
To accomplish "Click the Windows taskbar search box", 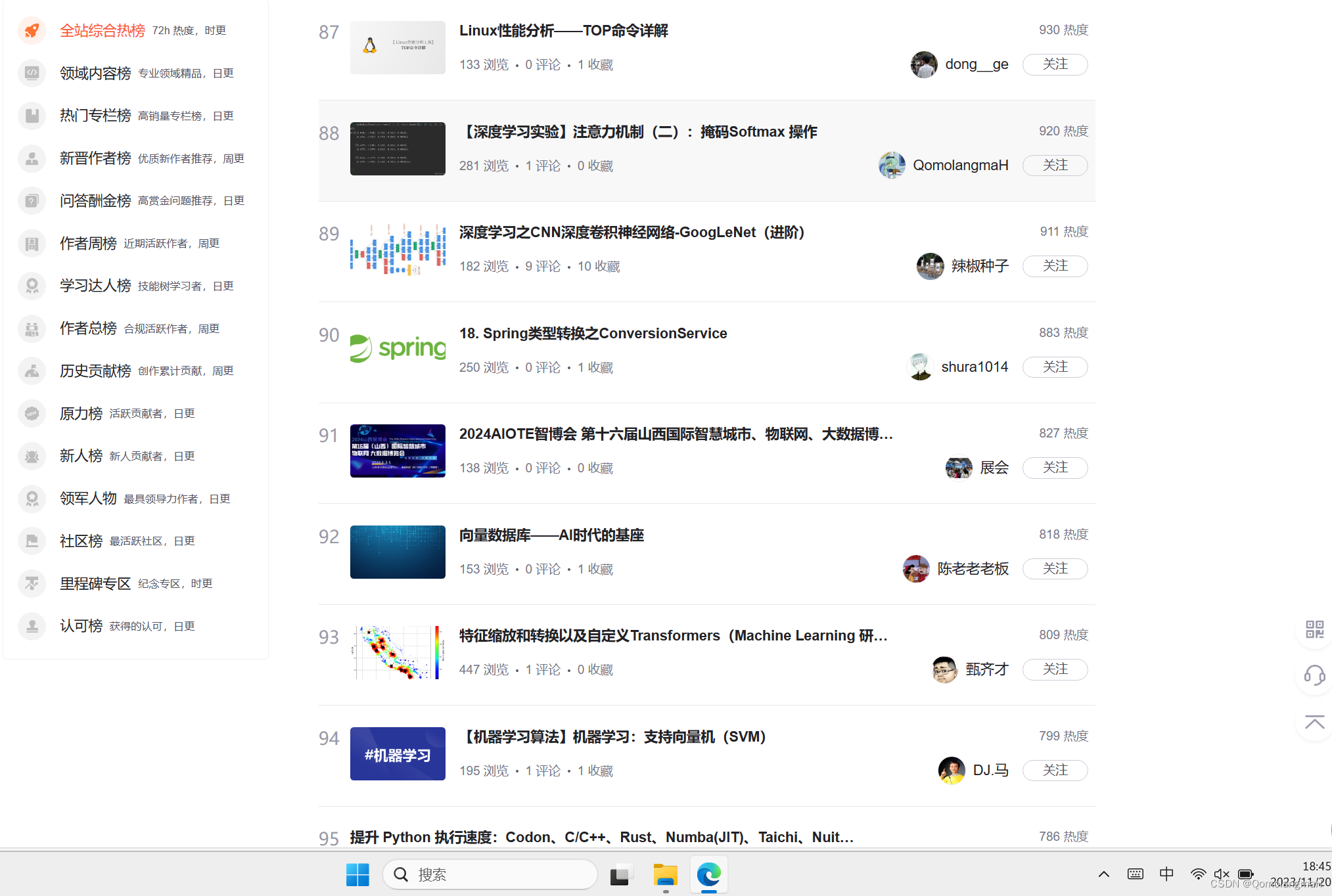I will point(490,874).
